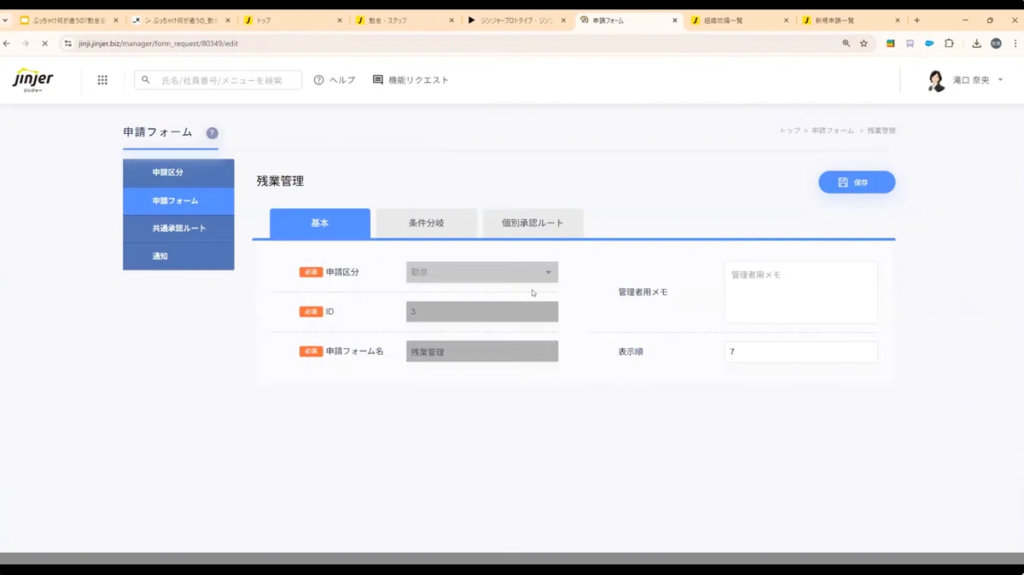Switch to the 条件分岐 tab
The width and height of the screenshot is (1024, 575).
click(x=426, y=223)
